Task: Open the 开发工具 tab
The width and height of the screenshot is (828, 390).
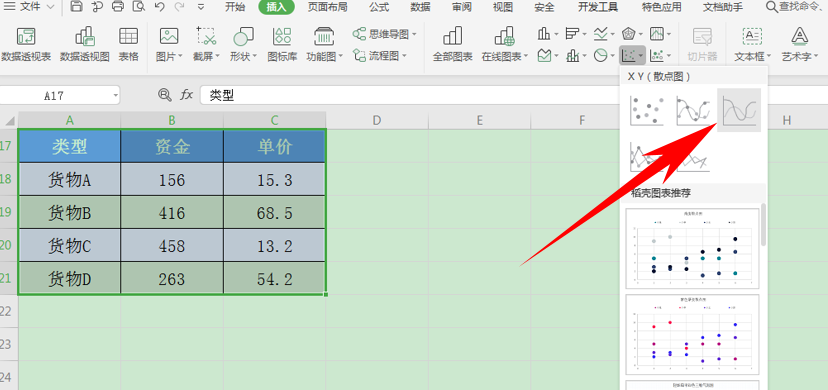Action: pyautogui.click(x=598, y=7)
